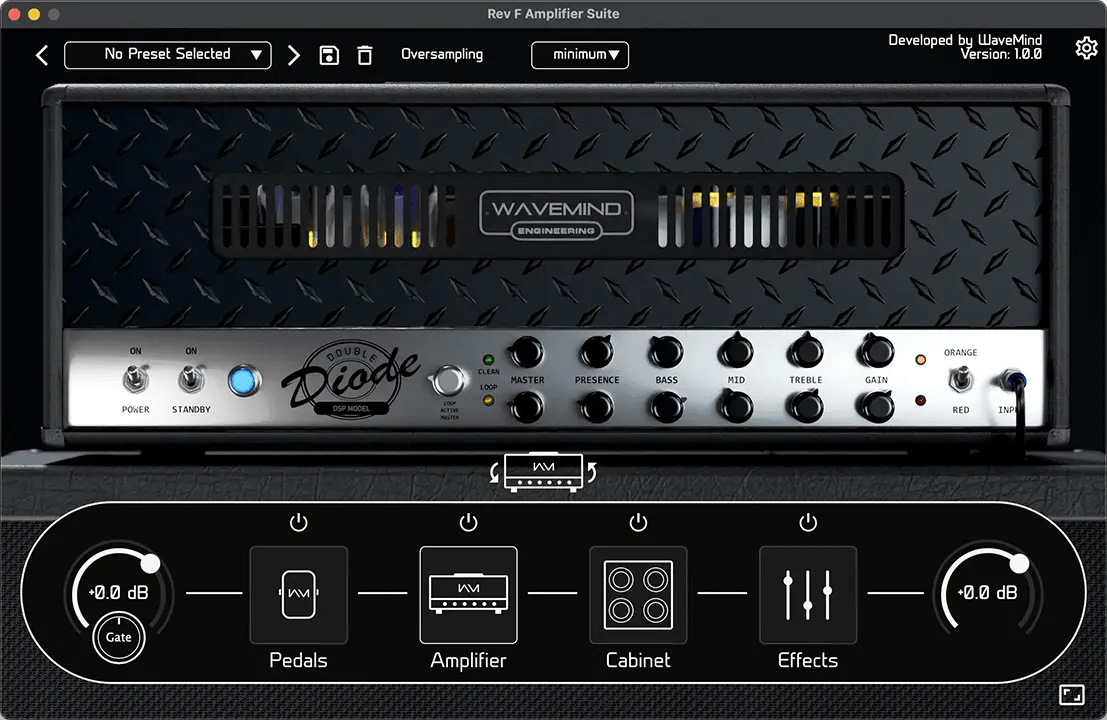Click the upper MASTER knob
This screenshot has width=1107, height=720.
pos(527,352)
